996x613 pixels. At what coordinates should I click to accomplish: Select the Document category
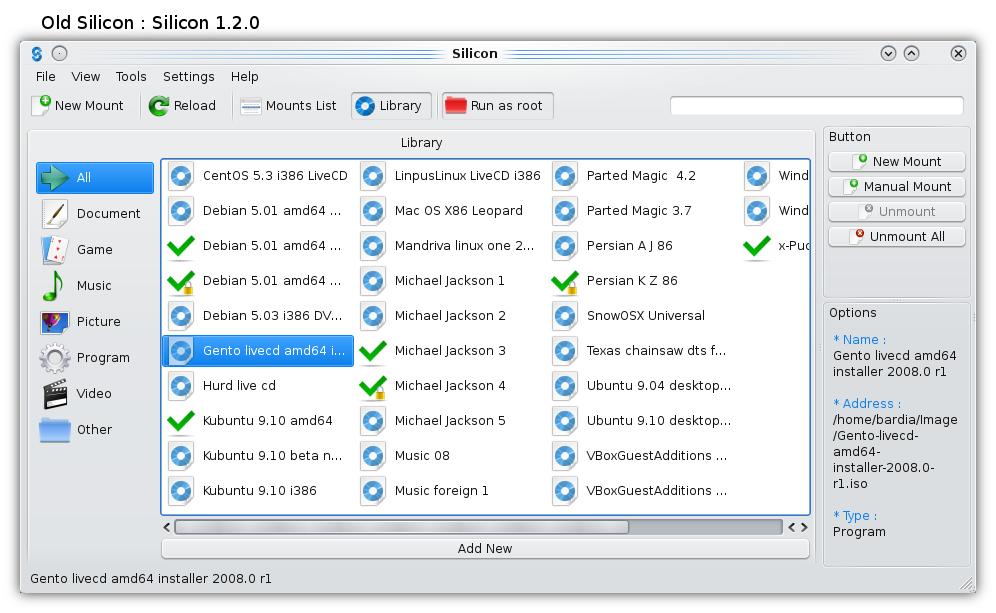click(95, 213)
